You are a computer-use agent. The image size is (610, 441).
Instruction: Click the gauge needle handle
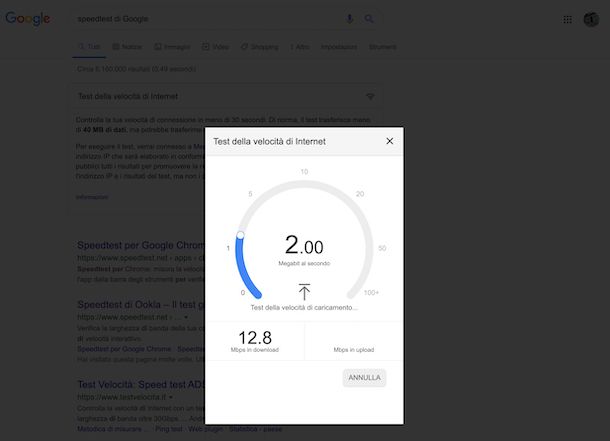click(x=240, y=235)
